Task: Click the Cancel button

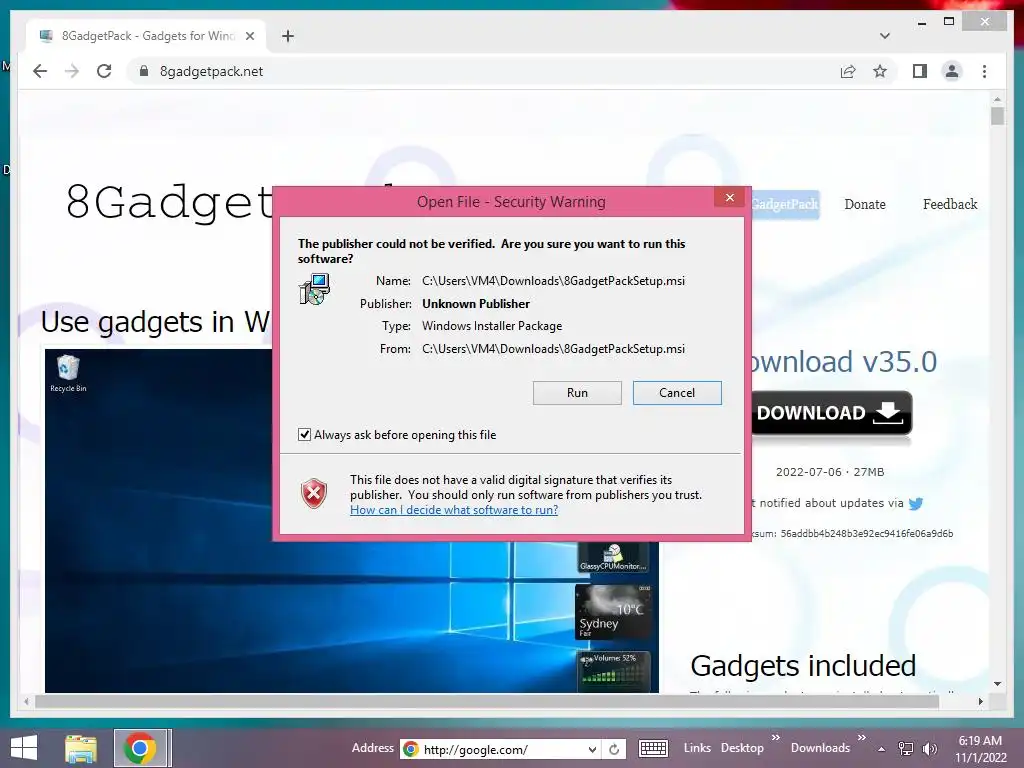Action: [x=677, y=392]
